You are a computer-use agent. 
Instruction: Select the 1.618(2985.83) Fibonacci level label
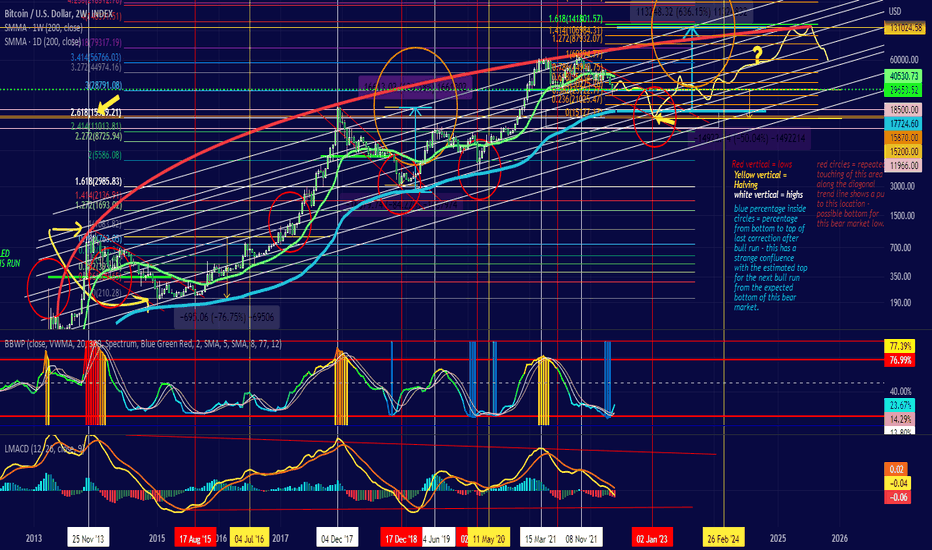pos(98,181)
